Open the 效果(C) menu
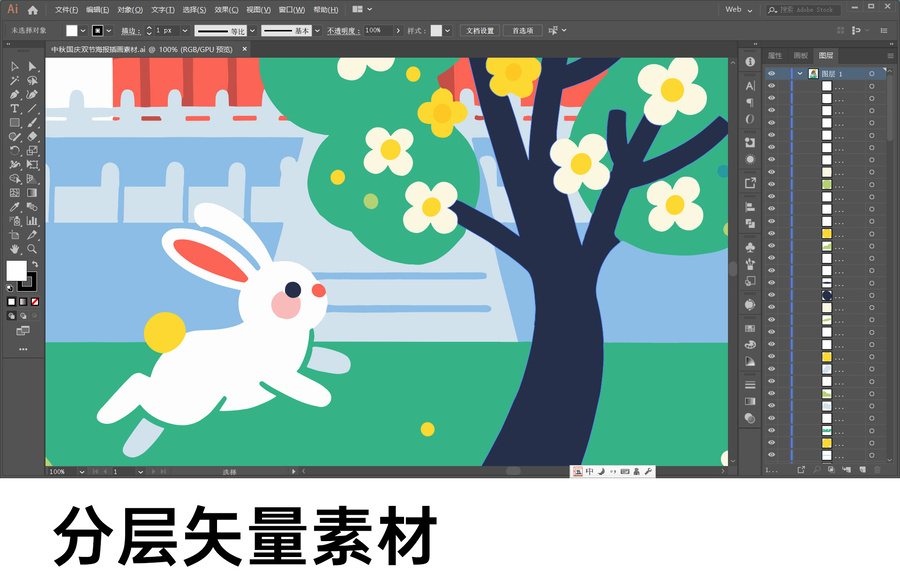Viewport: 900px width, 587px height. coord(227,9)
